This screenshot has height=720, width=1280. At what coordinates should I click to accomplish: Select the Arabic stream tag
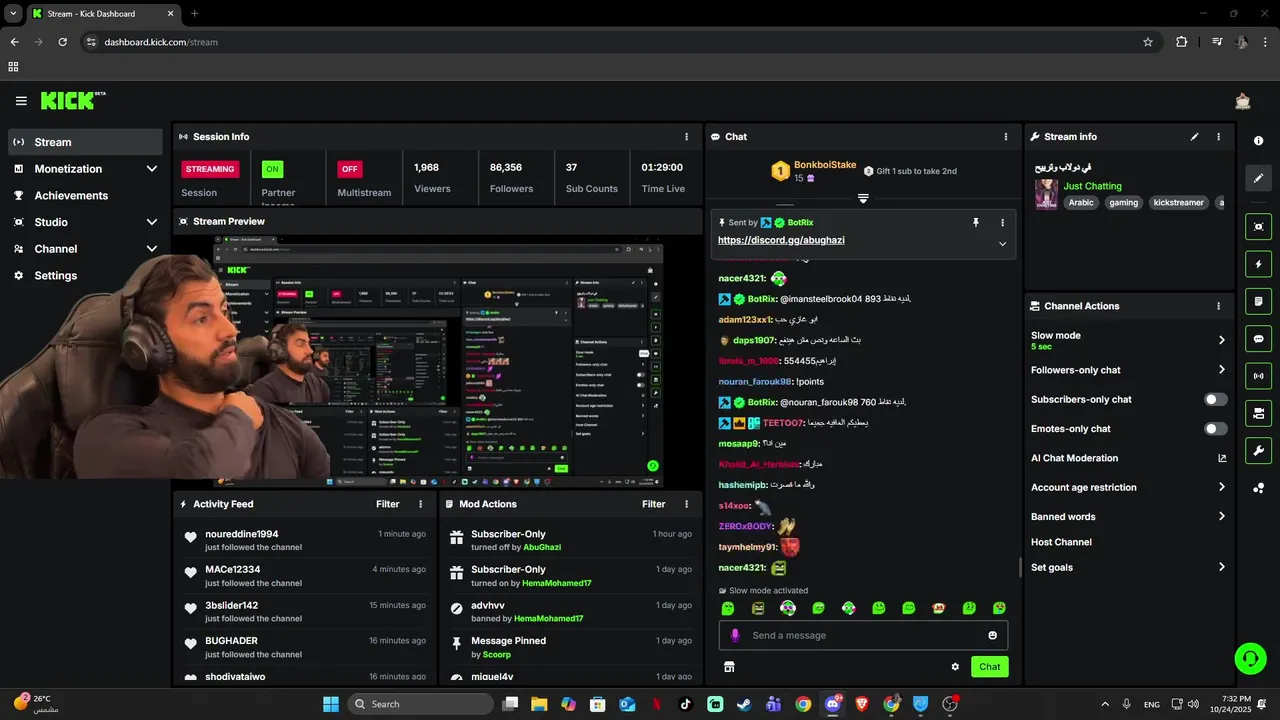tap(1081, 202)
